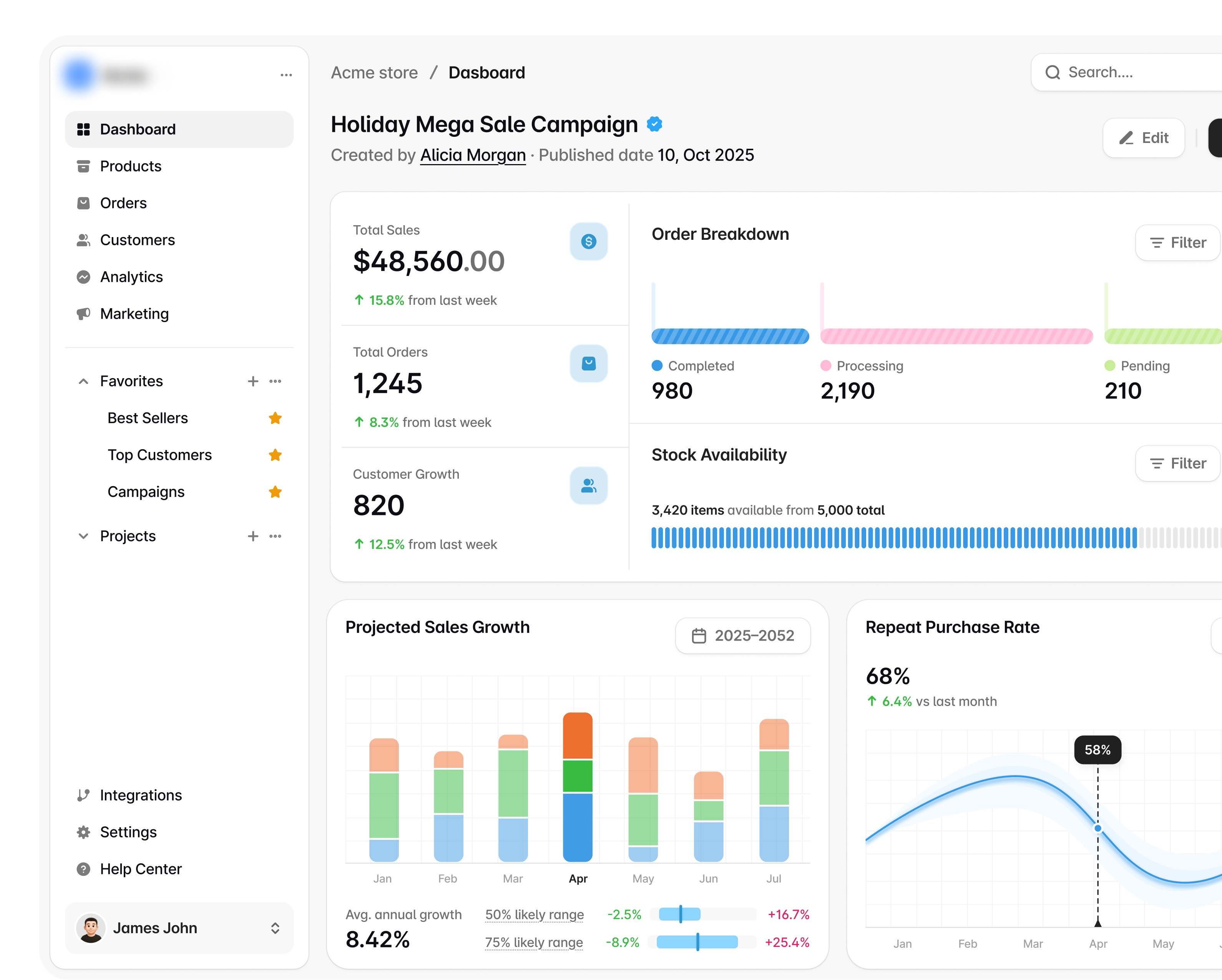
Task: Click the blue verified badge beside campaign title
Action: coord(655,124)
